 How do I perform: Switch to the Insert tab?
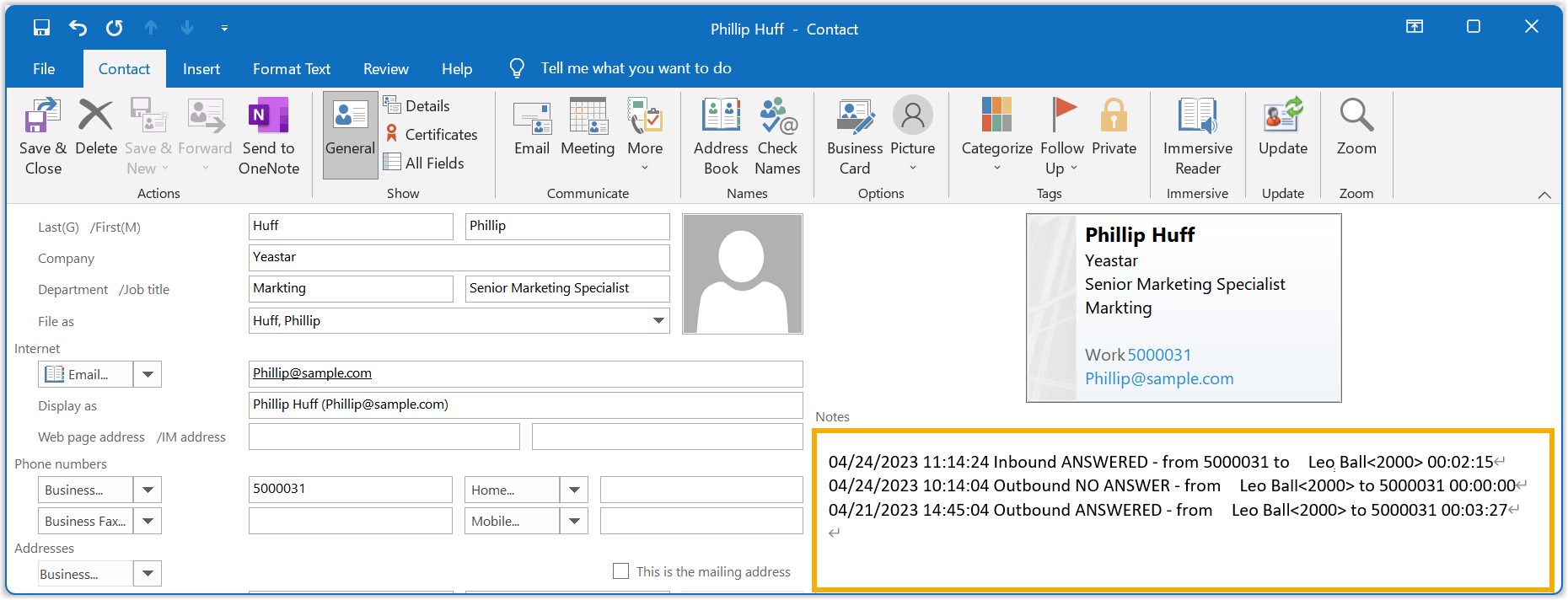[x=201, y=69]
